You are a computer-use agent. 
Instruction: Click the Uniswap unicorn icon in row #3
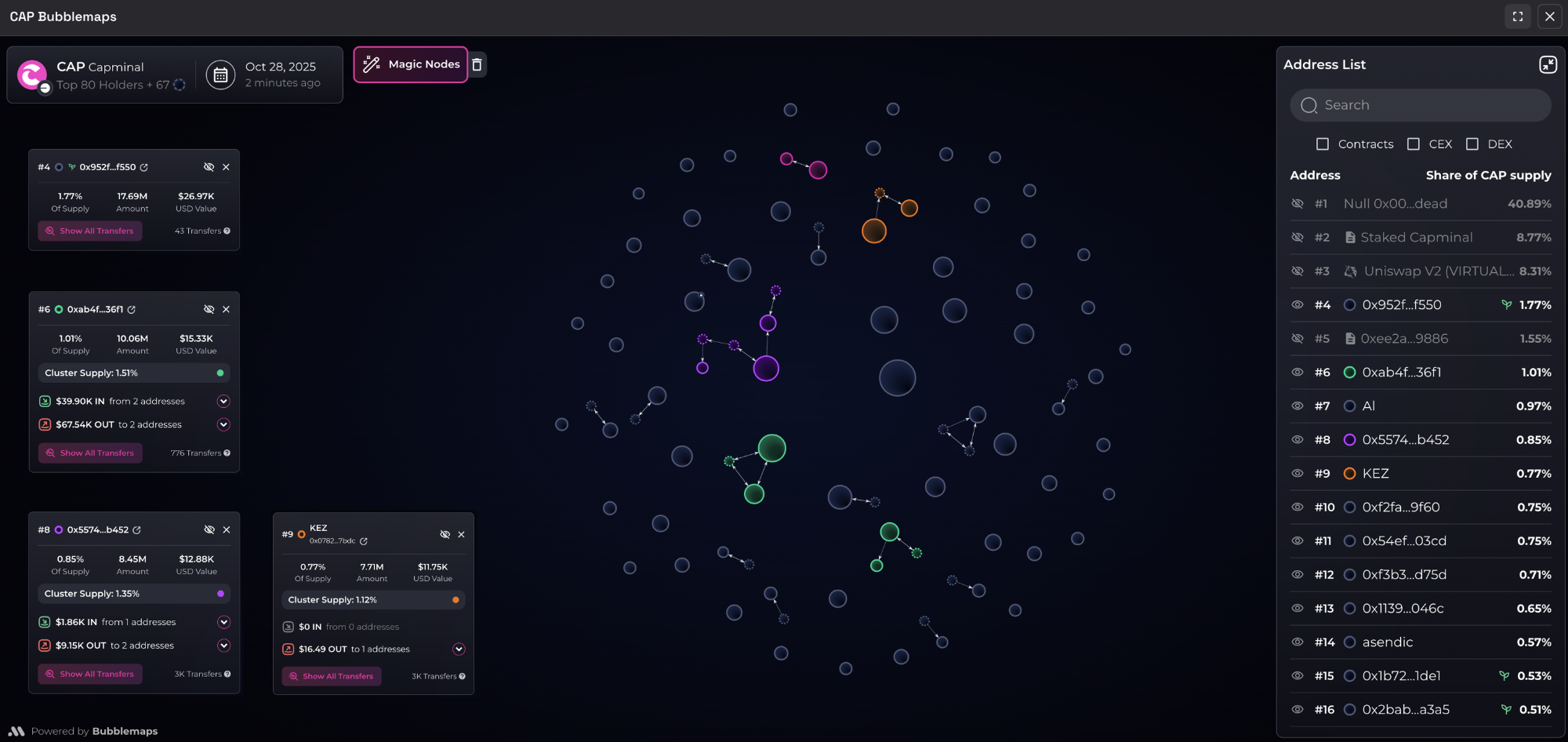click(1351, 271)
